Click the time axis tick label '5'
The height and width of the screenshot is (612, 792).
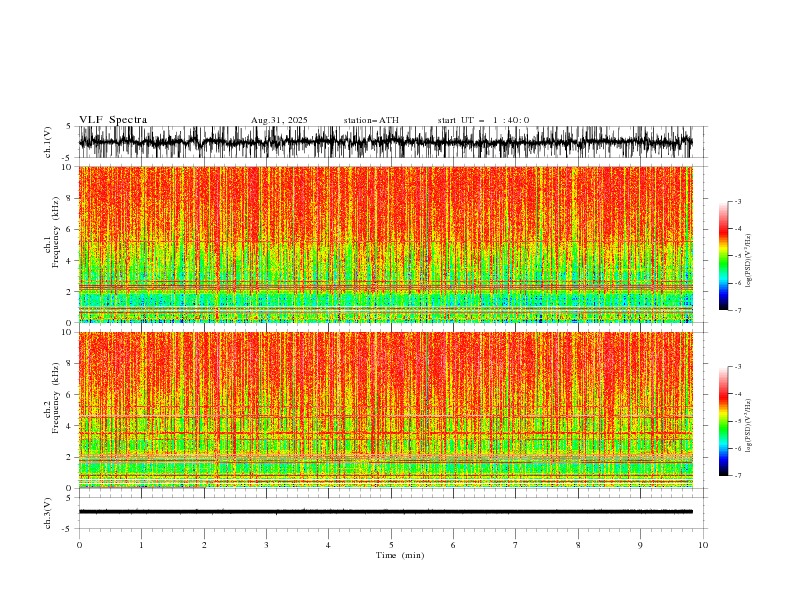(391, 545)
